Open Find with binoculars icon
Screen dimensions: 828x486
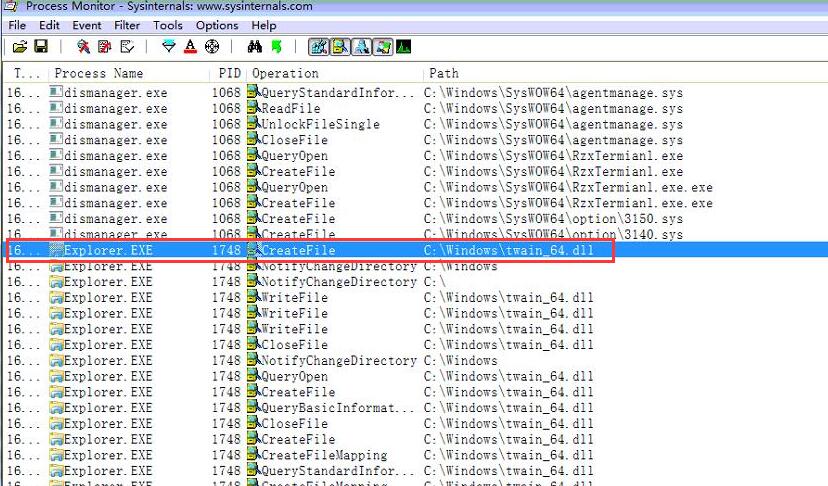[255, 47]
